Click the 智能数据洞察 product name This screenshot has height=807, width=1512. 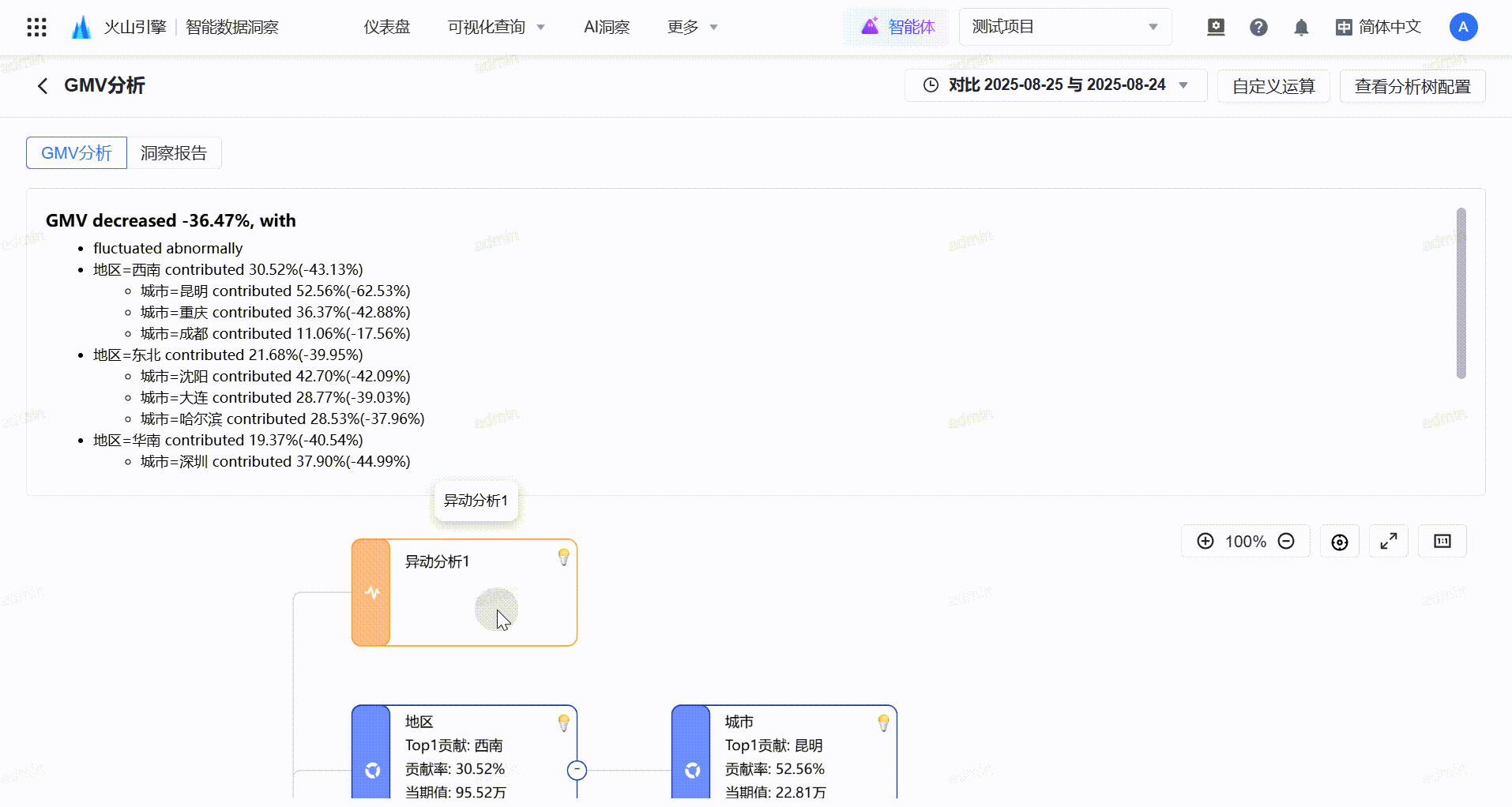tap(232, 28)
